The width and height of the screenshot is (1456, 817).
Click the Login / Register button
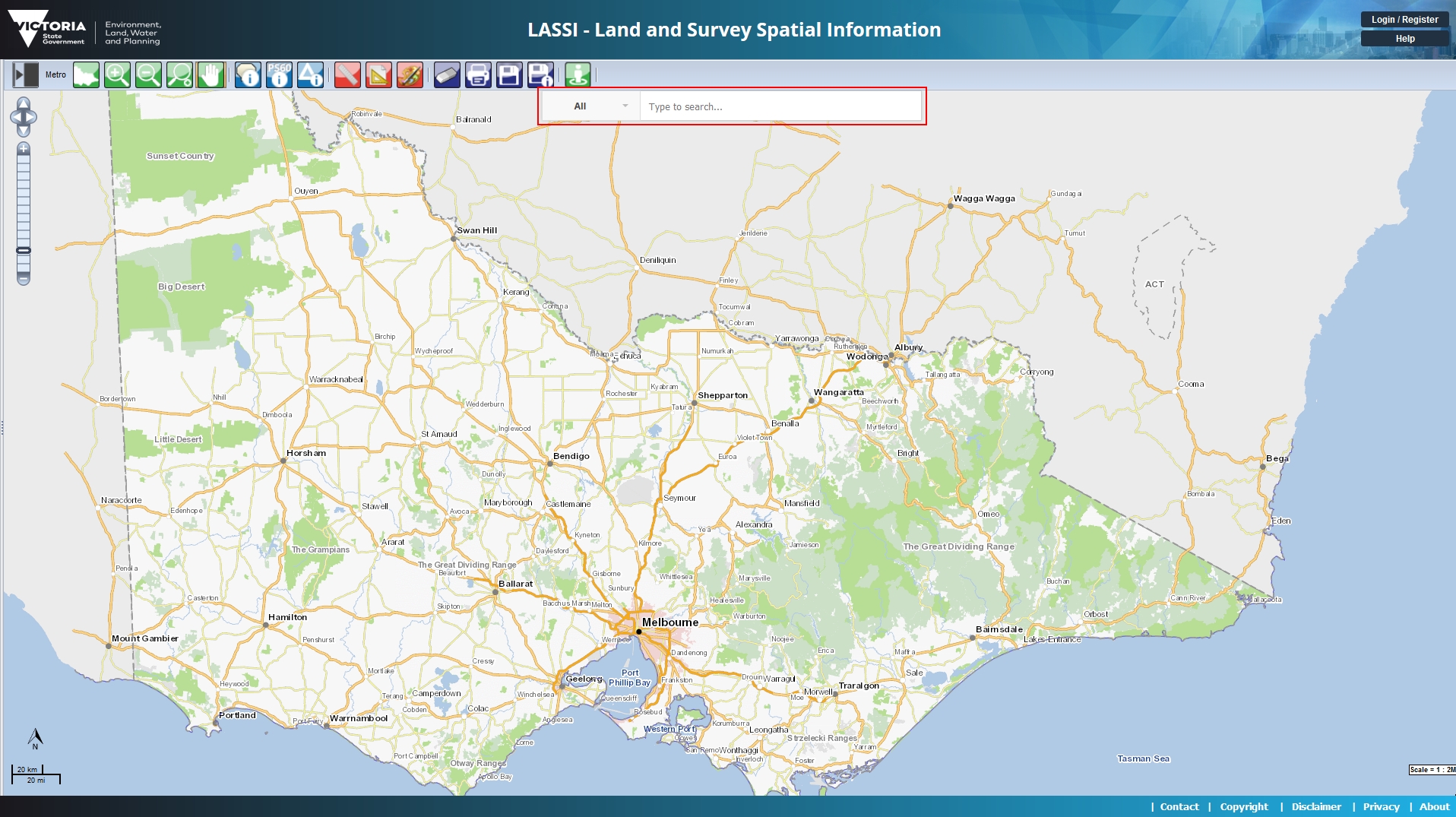coord(1404,19)
